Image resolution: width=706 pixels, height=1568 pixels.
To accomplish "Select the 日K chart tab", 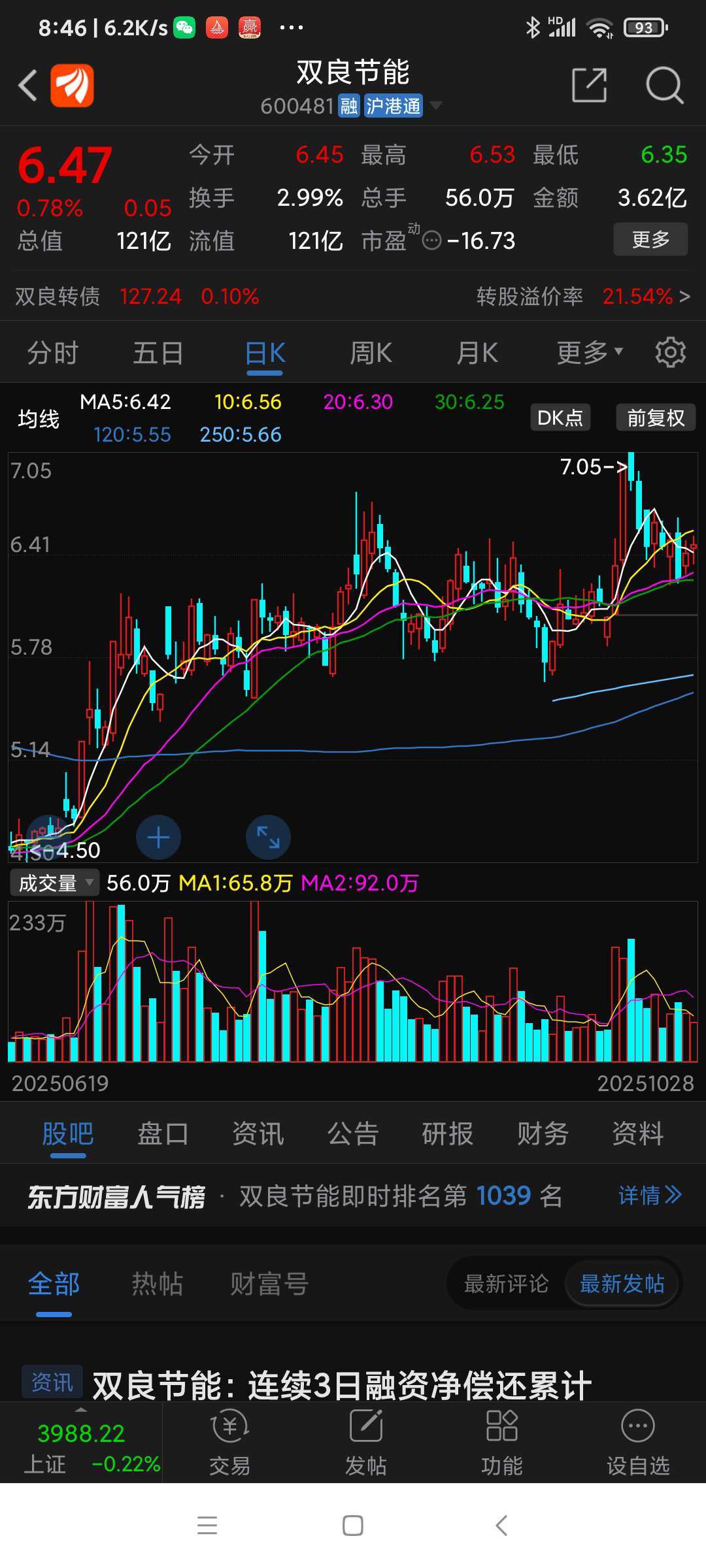I will click(x=265, y=353).
